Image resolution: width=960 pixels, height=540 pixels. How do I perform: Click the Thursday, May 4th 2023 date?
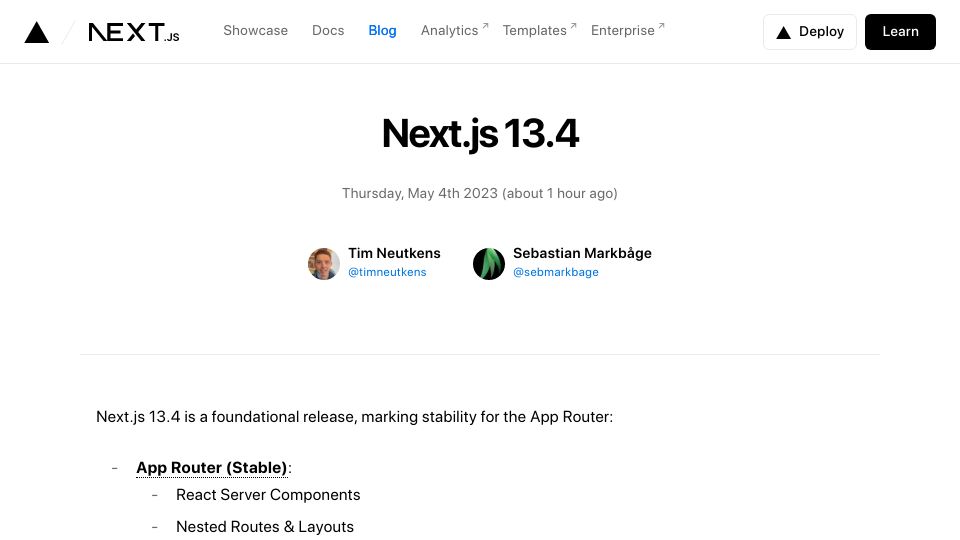tap(479, 193)
